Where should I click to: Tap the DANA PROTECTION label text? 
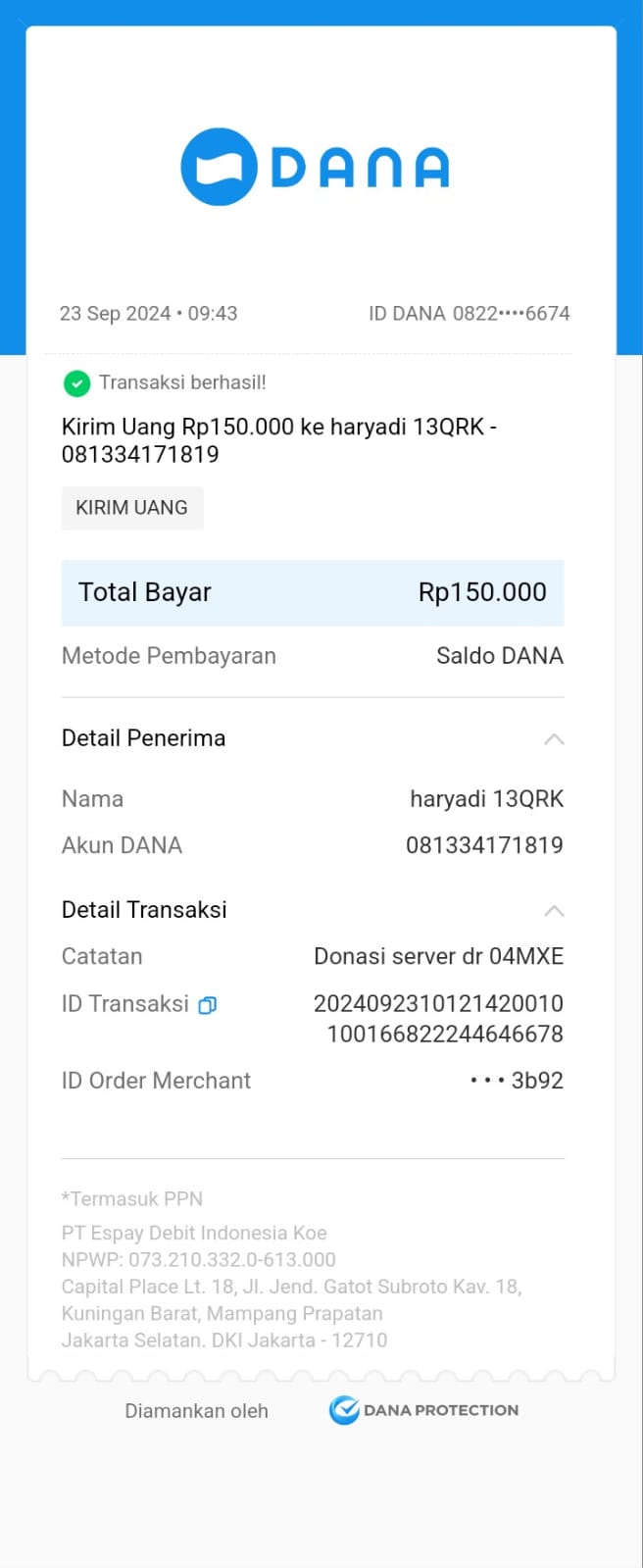click(x=441, y=1410)
